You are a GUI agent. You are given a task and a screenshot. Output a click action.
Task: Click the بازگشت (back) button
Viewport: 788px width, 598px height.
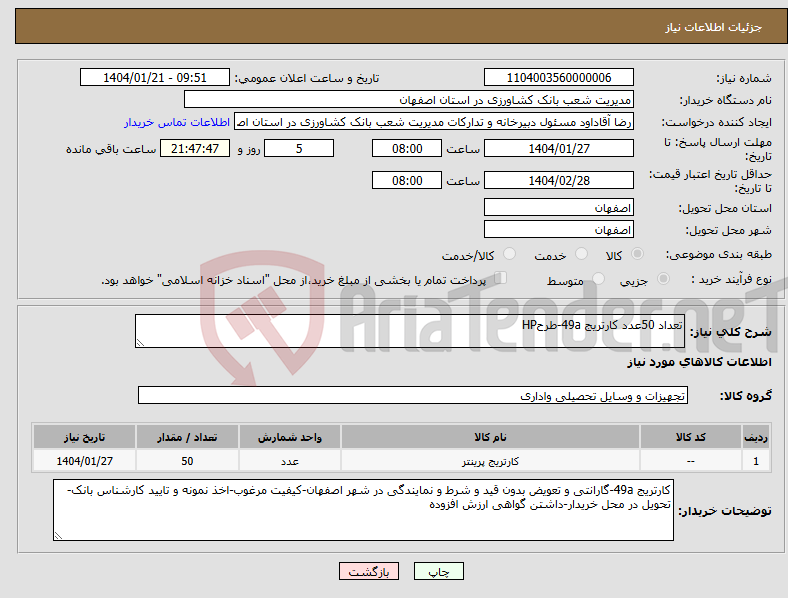point(369,571)
